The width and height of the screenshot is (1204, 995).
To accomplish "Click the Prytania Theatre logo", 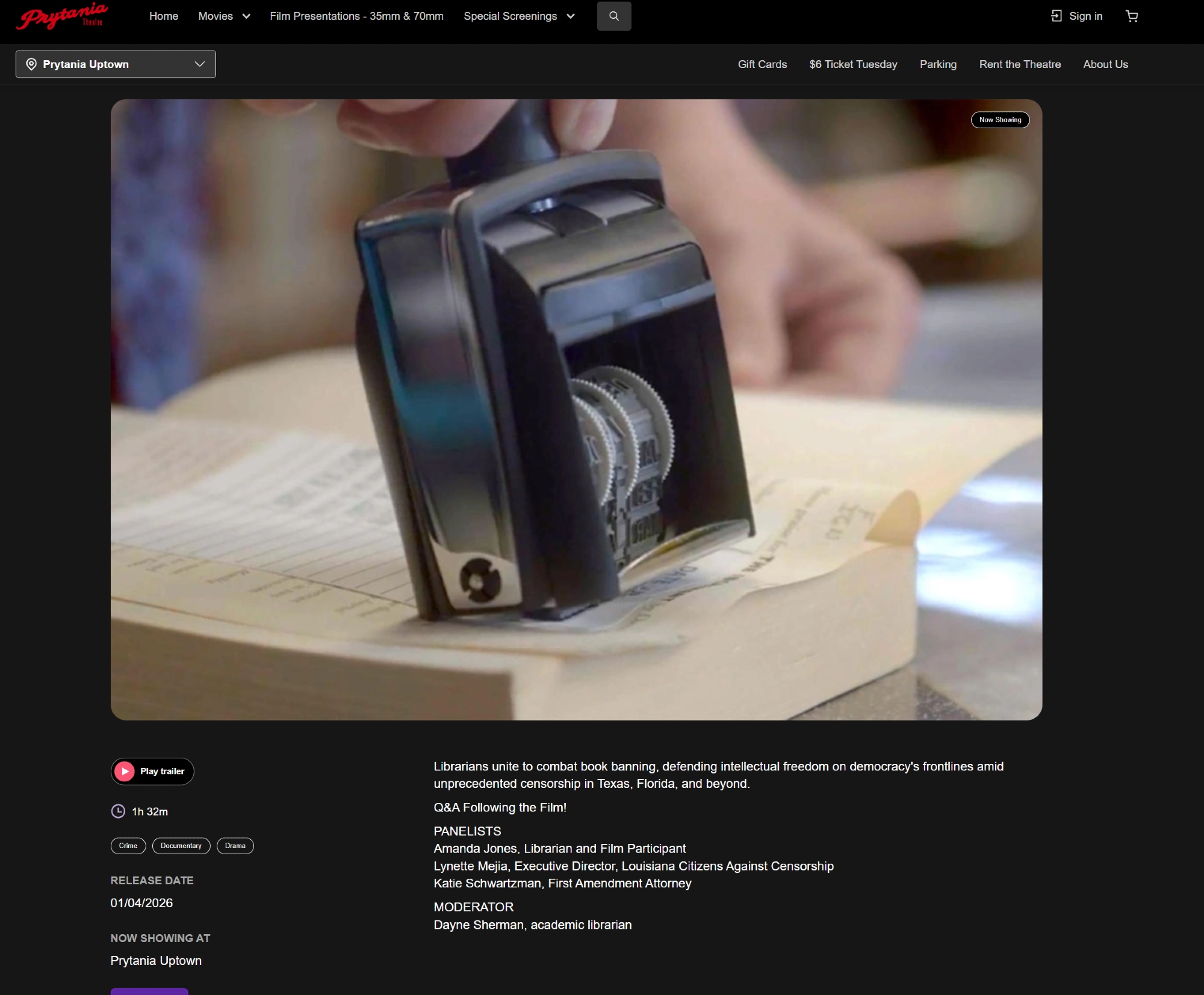I will point(62,16).
